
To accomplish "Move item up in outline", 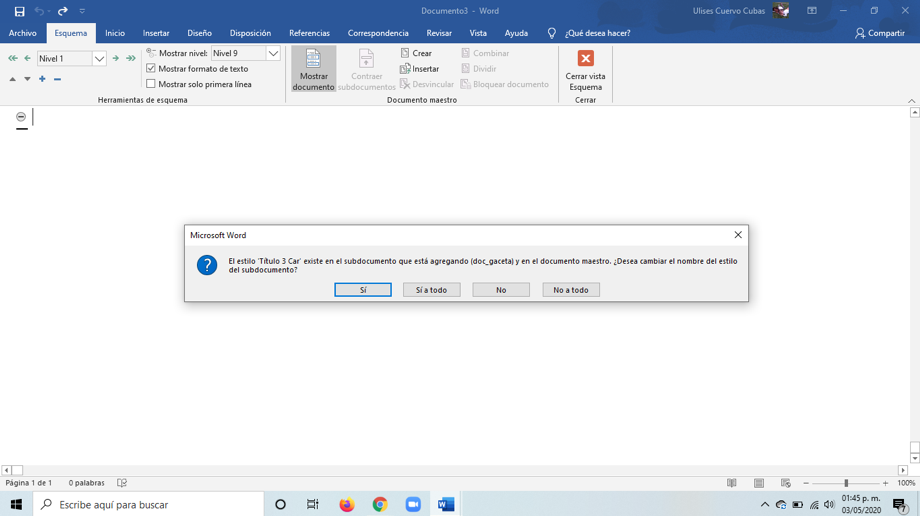I will pos(12,79).
